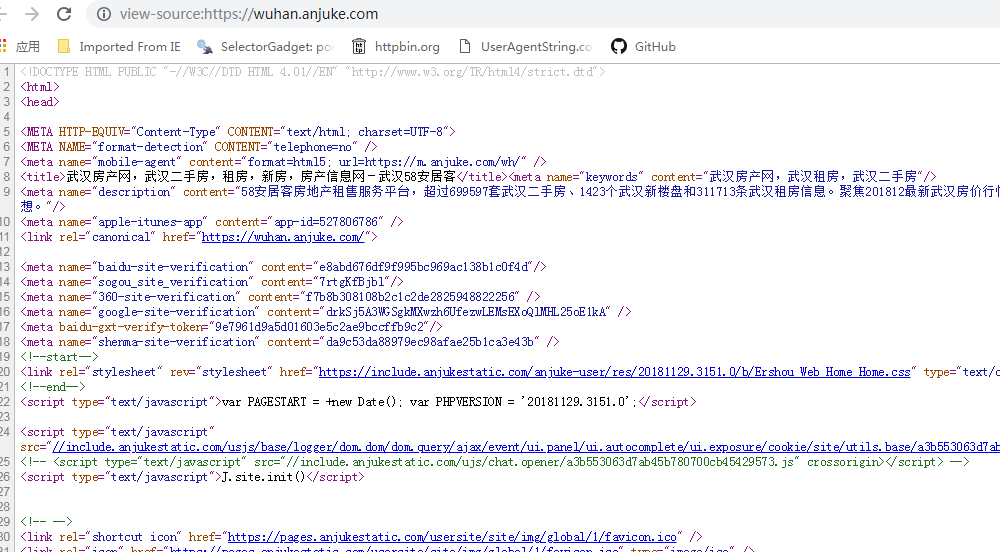Click the J.site.init() script line

192,477
